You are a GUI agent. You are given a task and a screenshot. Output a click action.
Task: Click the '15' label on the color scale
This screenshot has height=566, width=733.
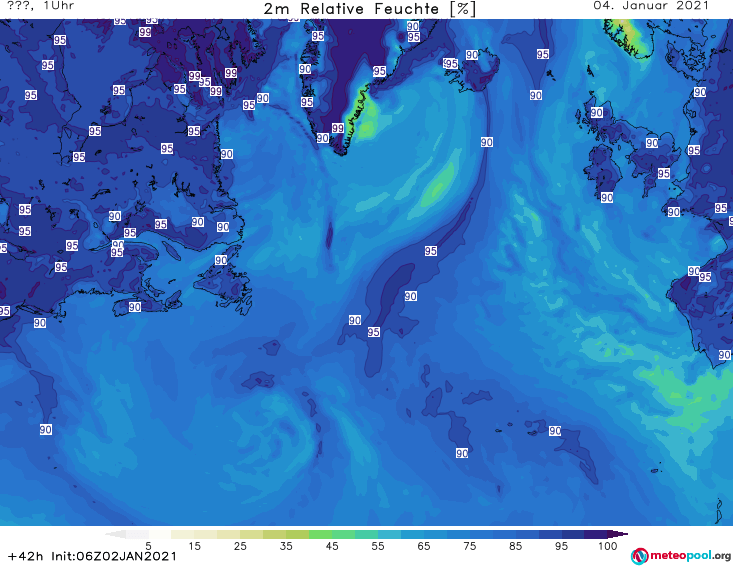(194, 546)
